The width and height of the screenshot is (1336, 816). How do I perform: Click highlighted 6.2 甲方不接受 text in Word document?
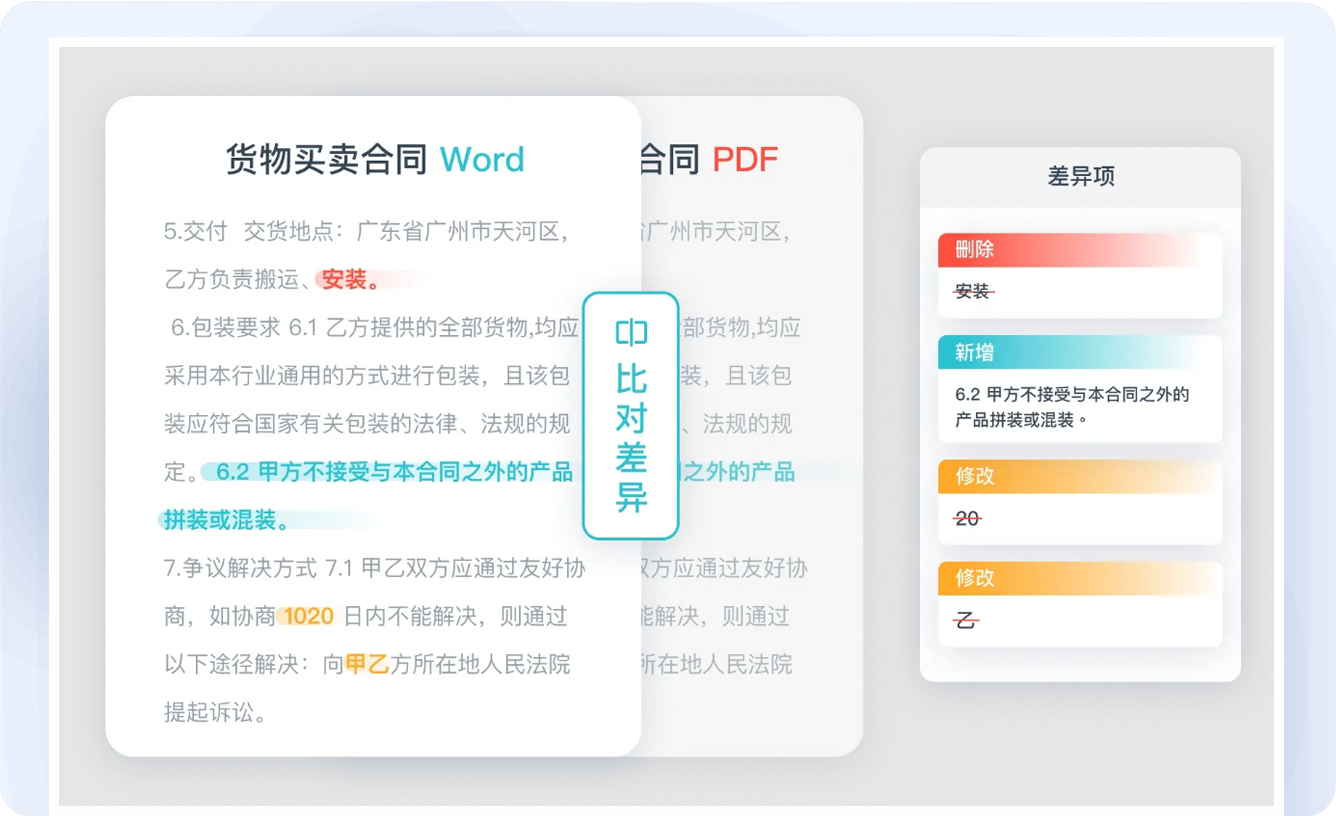point(394,472)
